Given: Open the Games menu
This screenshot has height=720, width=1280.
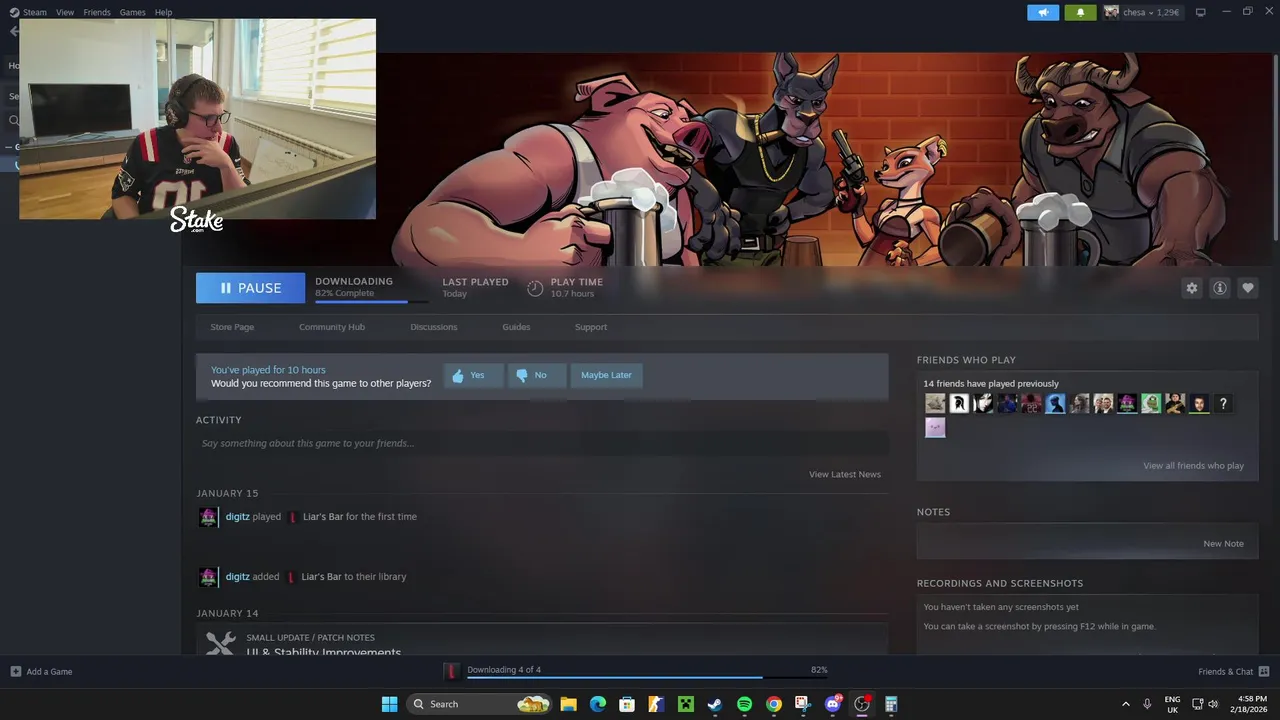Looking at the screenshot, I should [132, 12].
